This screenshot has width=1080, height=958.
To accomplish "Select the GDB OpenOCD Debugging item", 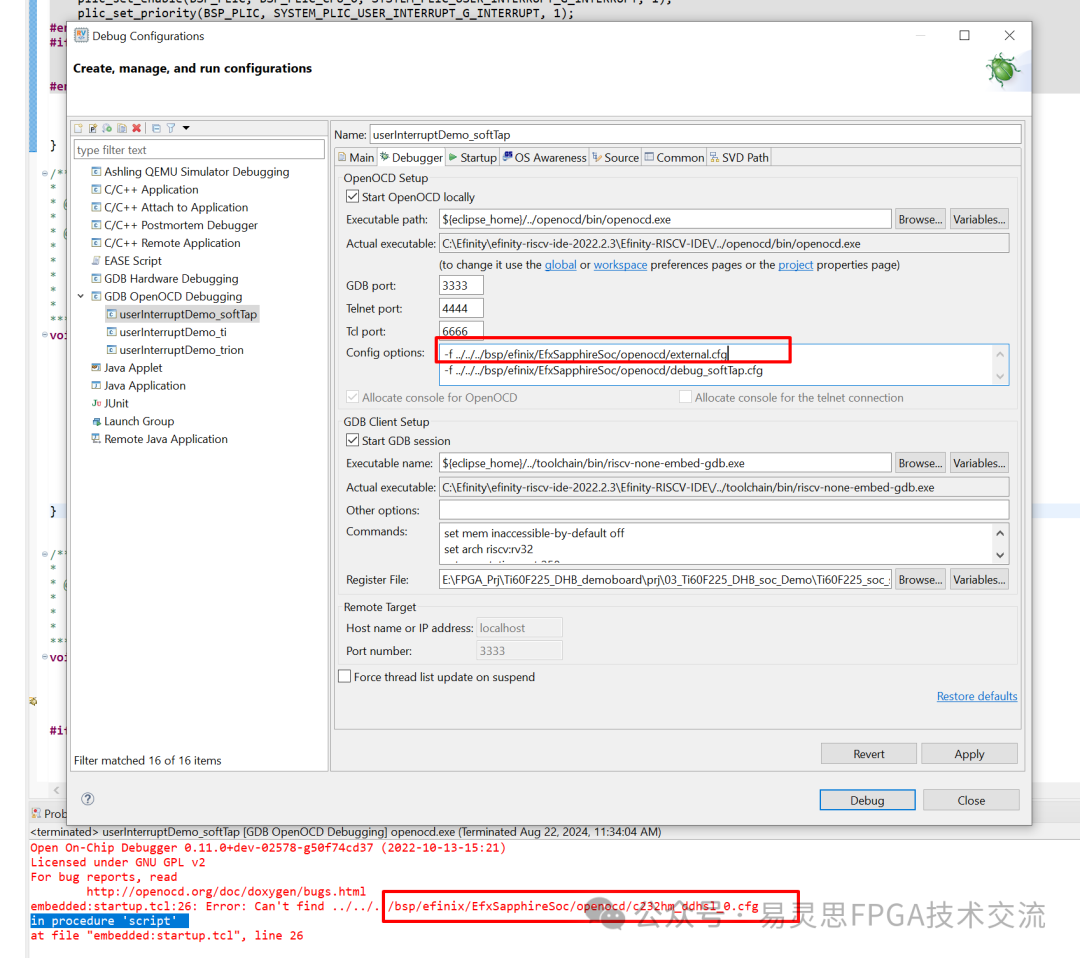I will tap(173, 297).
